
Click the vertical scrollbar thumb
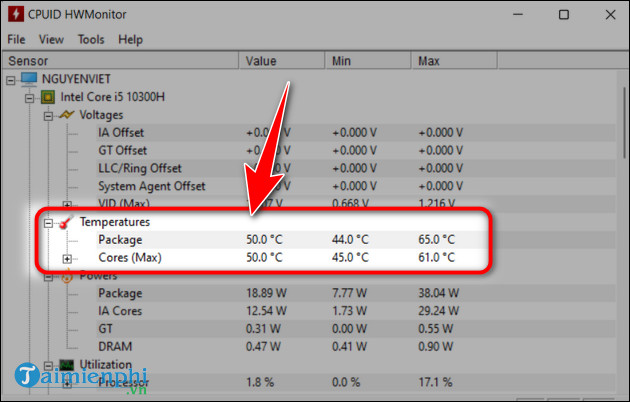[624, 123]
